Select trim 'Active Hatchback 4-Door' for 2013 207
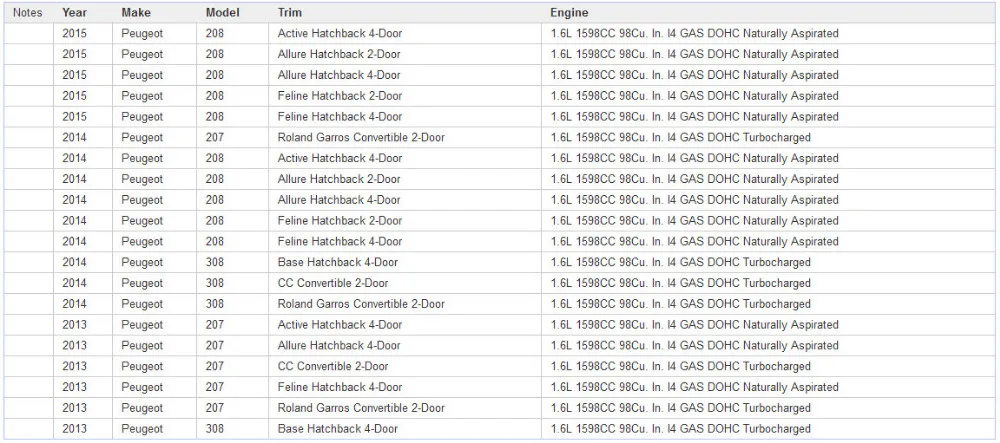The width and height of the screenshot is (1000, 443). (x=340, y=325)
